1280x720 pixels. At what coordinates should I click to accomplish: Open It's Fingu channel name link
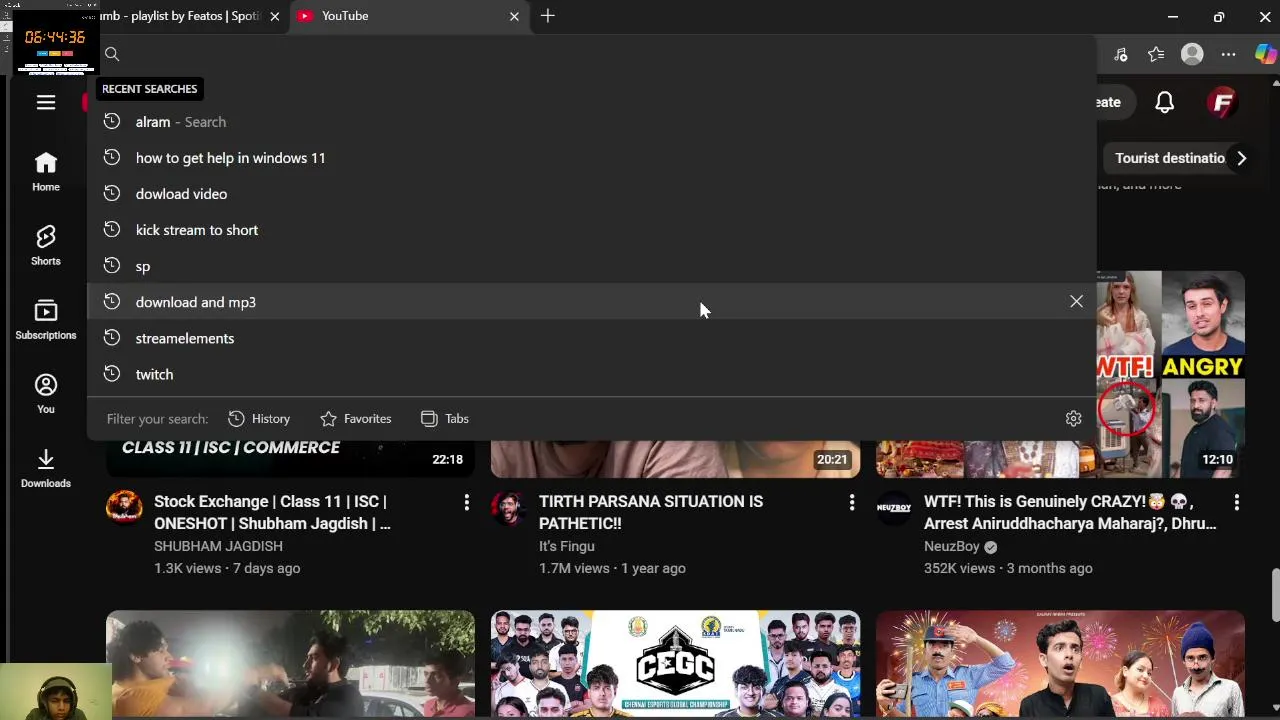pos(567,546)
